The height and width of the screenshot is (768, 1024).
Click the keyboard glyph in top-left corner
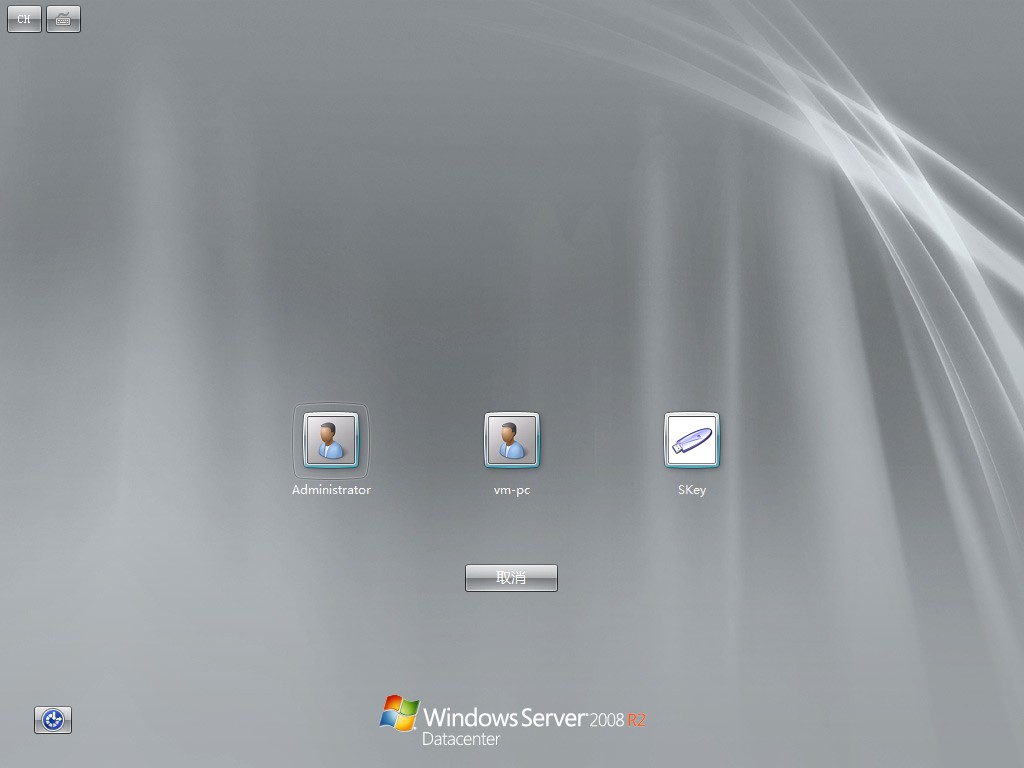[x=63, y=20]
